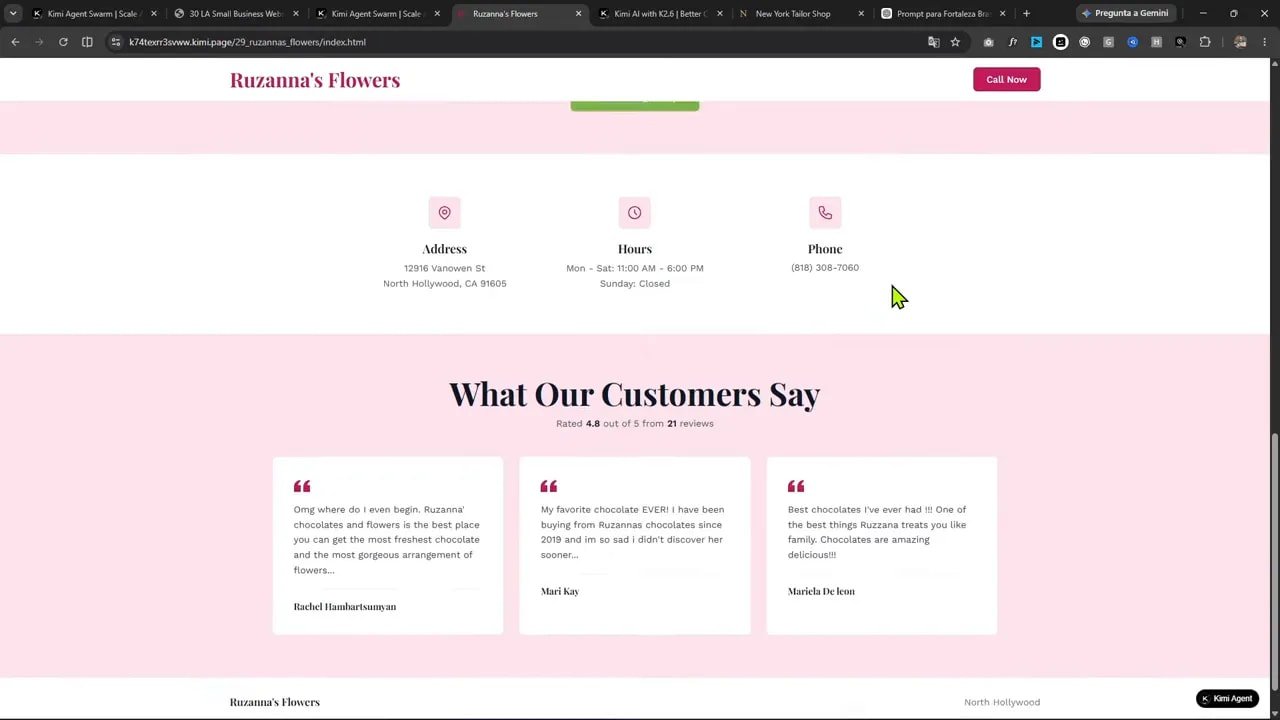Click the round speech-bubble extension icon next to G

click(x=1085, y=42)
